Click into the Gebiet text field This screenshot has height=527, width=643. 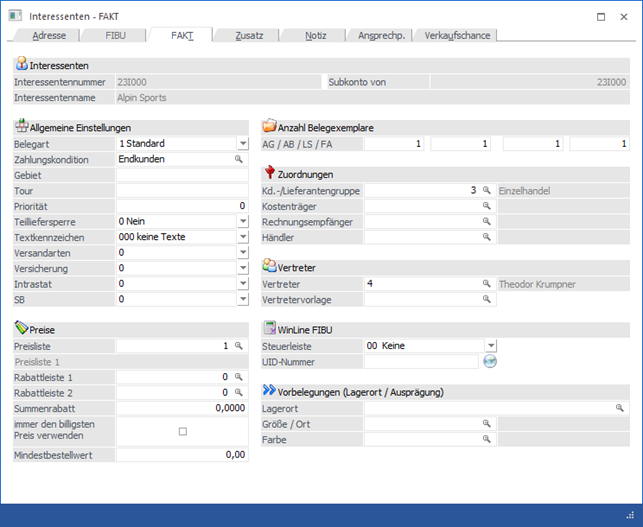pos(181,175)
